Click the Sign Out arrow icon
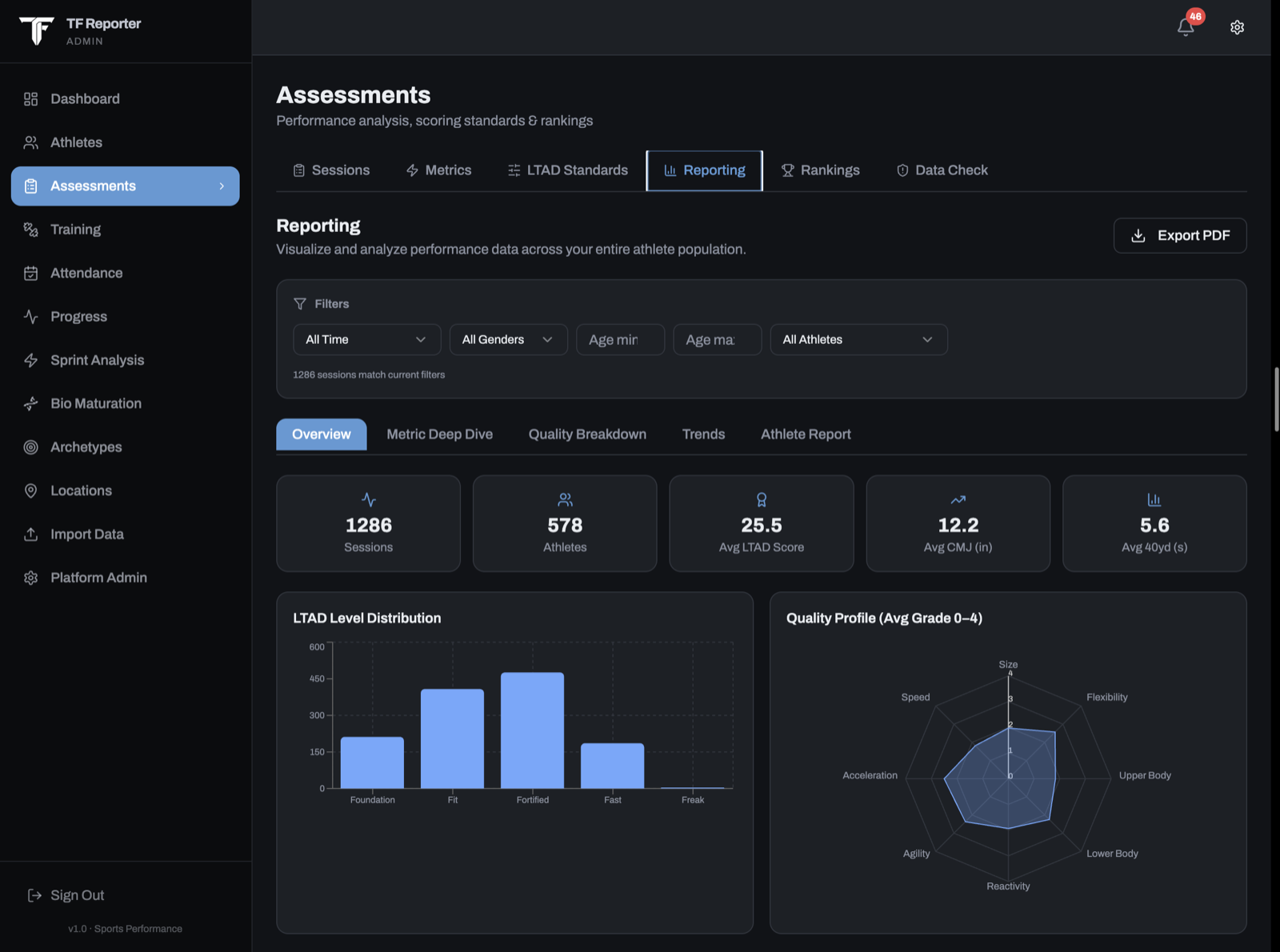 coord(34,895)
